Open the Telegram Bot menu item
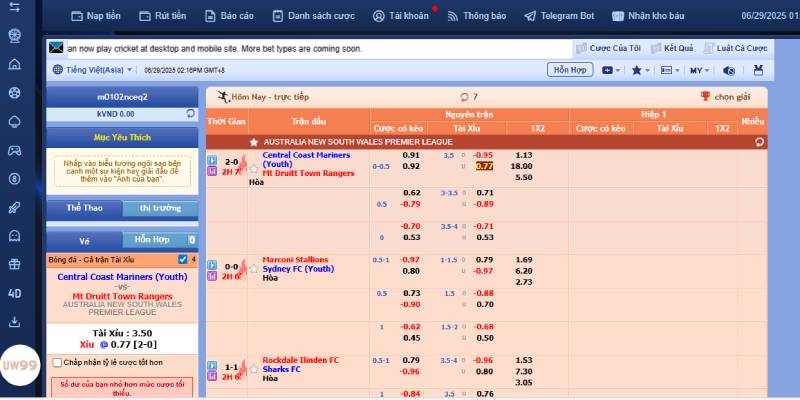The width and height of the screenshot is (800, 400). (559, 16)
